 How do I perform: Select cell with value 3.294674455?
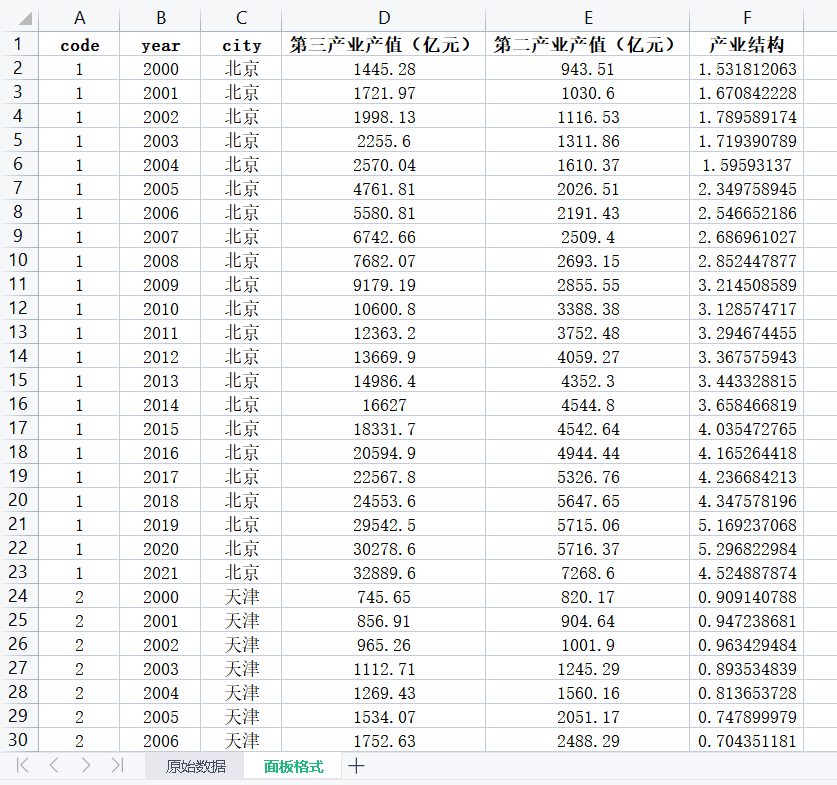pyautogui.click(x=747, y=332)
